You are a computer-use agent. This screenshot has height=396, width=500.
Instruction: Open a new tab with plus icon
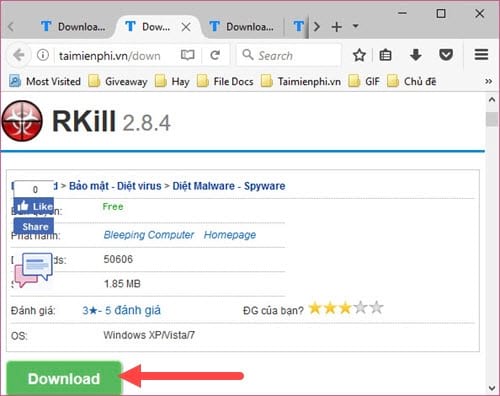pyautogui.click(x=337, y=27)
